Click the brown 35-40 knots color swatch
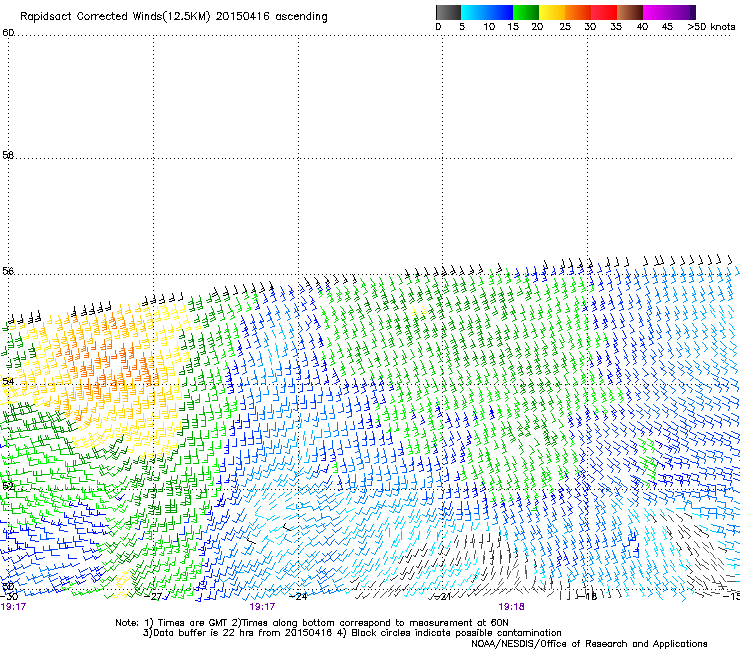Screen dimensions: 740x650 tap(630, 12)
